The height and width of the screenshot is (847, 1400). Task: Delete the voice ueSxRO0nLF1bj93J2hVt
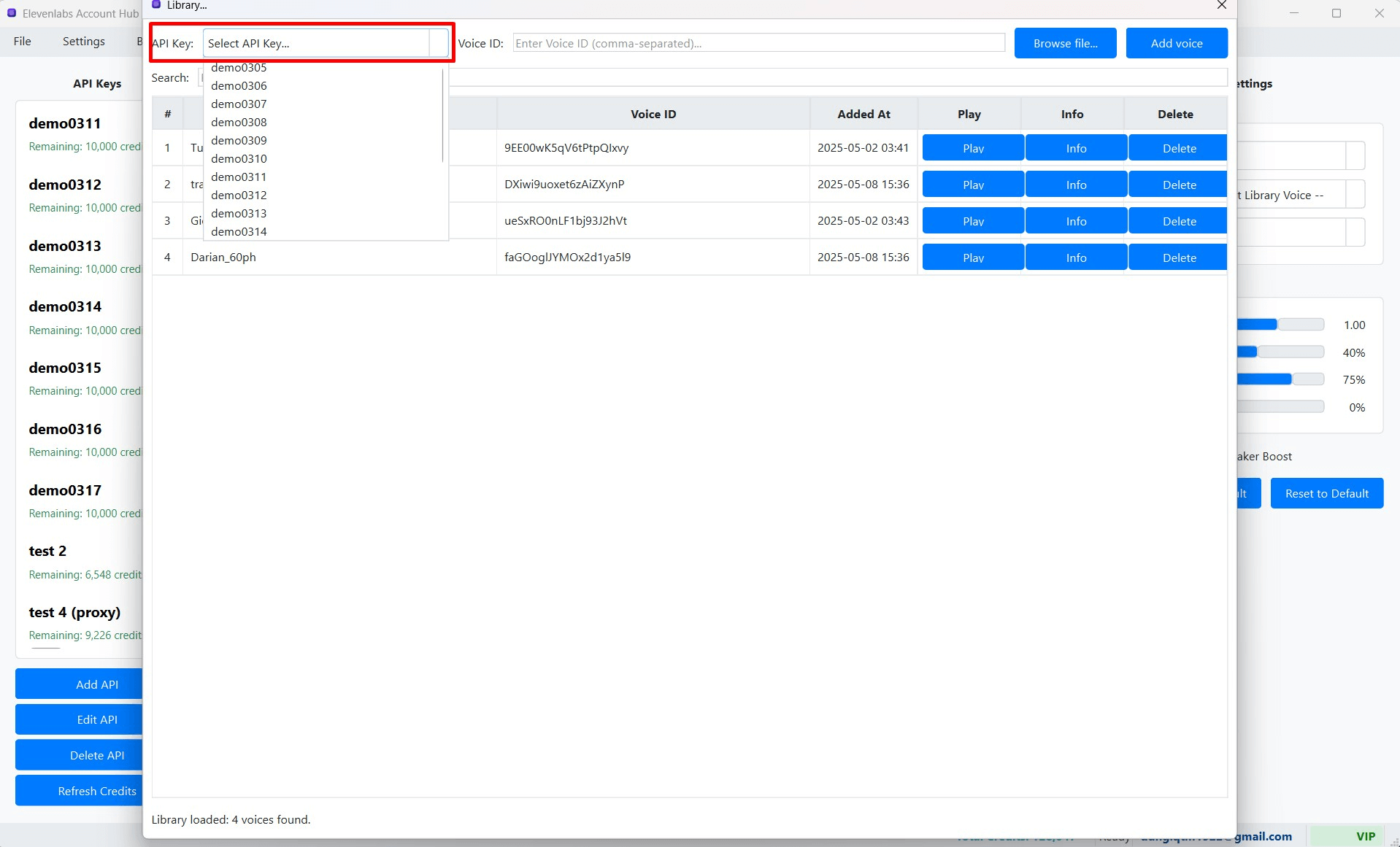point(1178,221)
